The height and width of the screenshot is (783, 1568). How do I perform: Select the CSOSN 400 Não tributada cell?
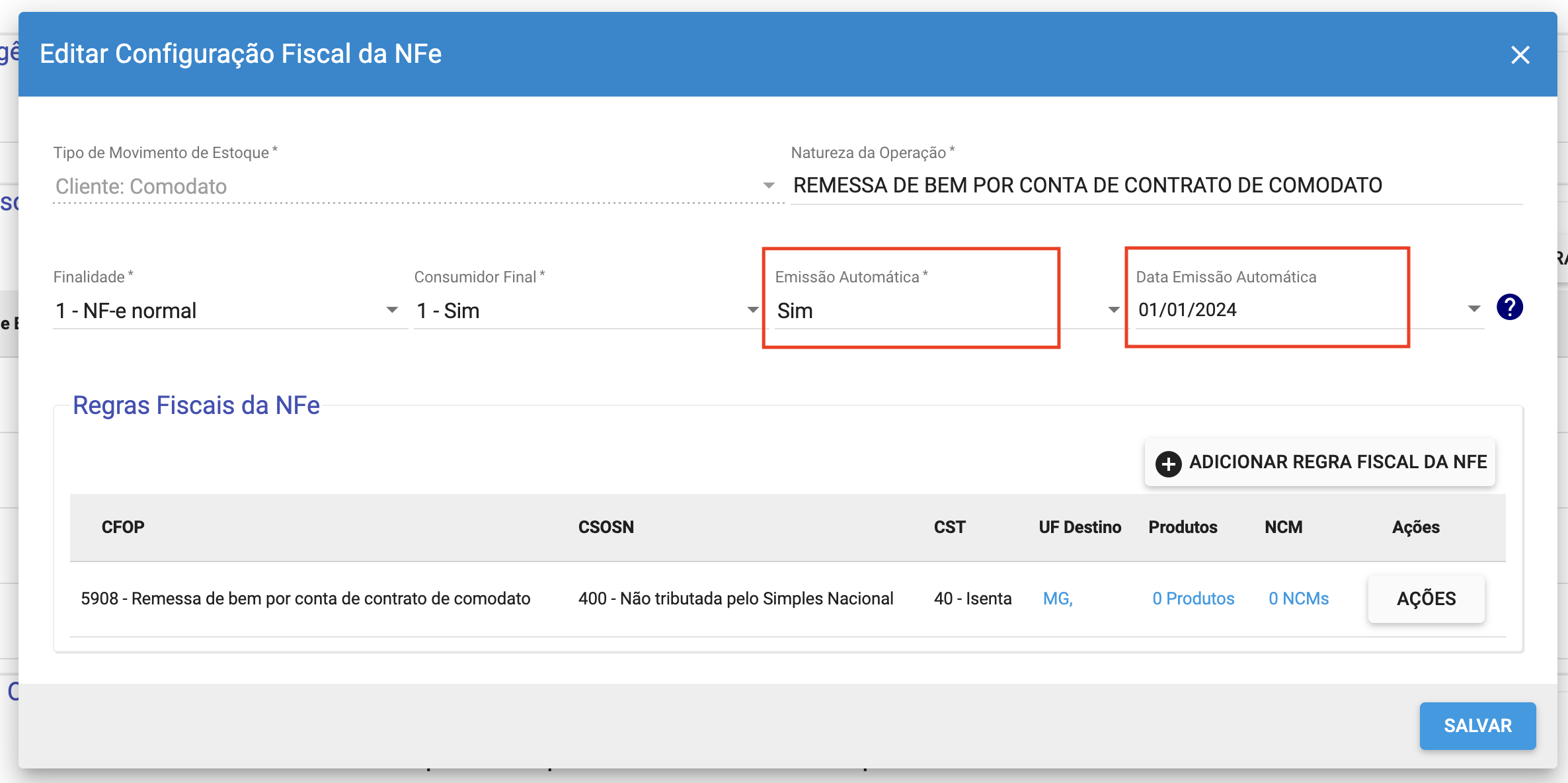(736, 598)
